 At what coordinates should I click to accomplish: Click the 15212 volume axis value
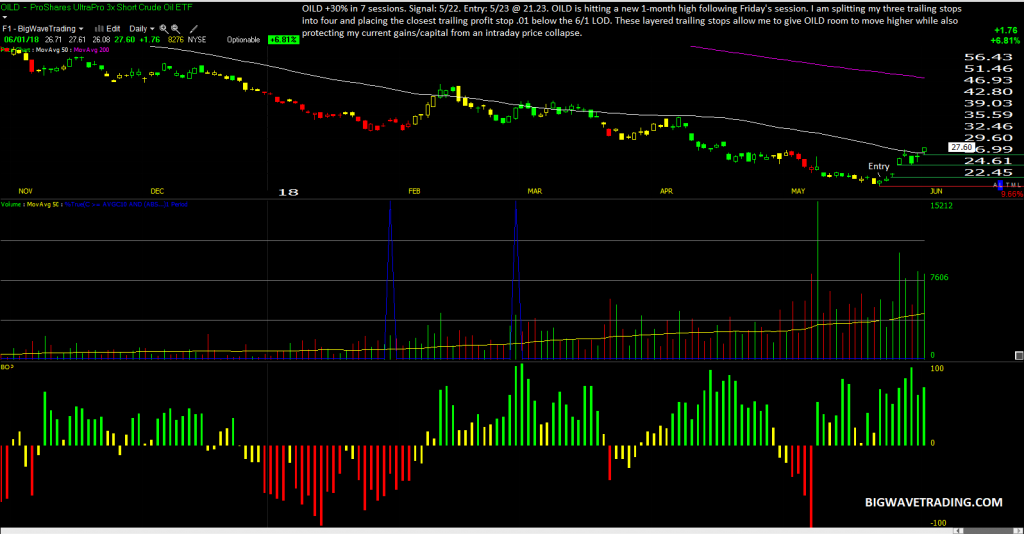pos(941,206)
